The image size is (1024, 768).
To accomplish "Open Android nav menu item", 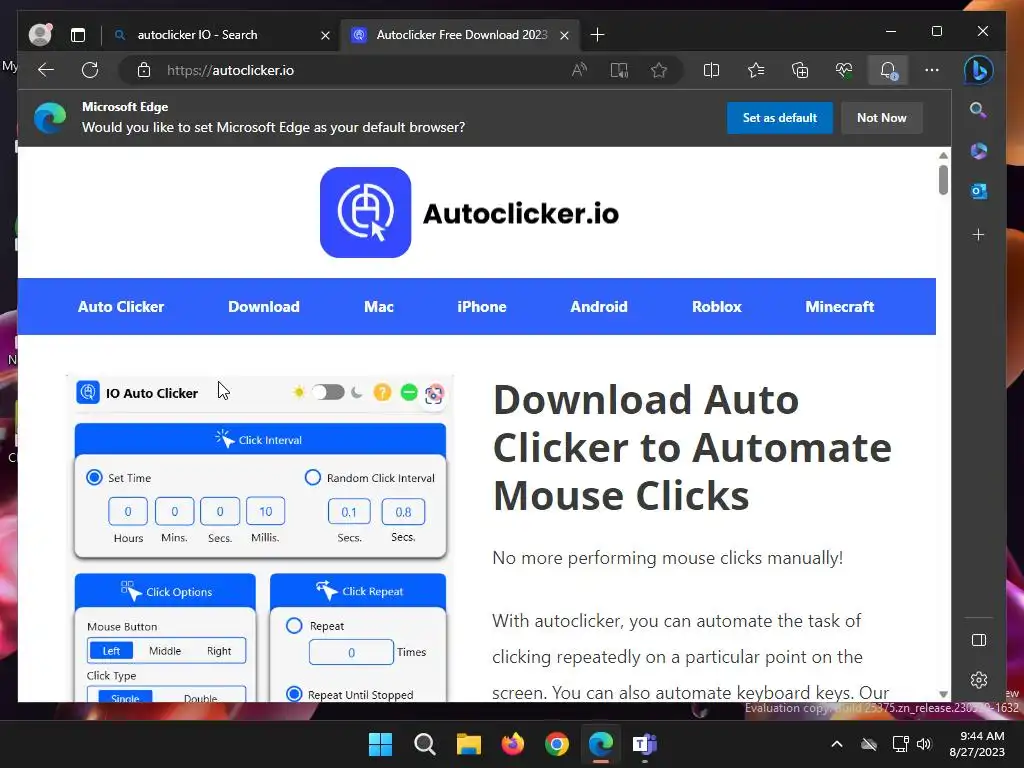I will tap(599, 307).
